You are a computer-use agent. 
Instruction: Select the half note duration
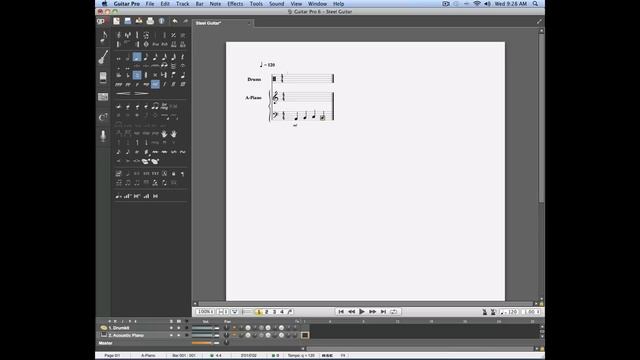128,57
